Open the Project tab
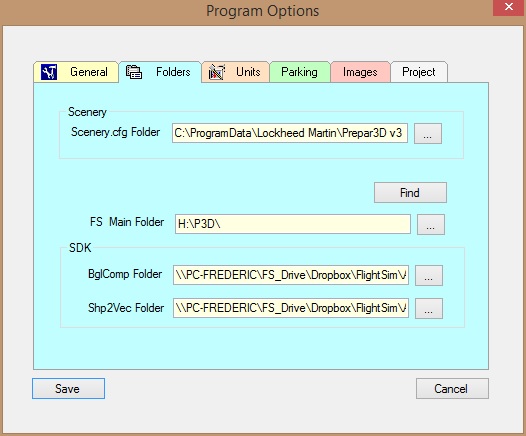This screenshot has height=436, width=526. [419, 72]
